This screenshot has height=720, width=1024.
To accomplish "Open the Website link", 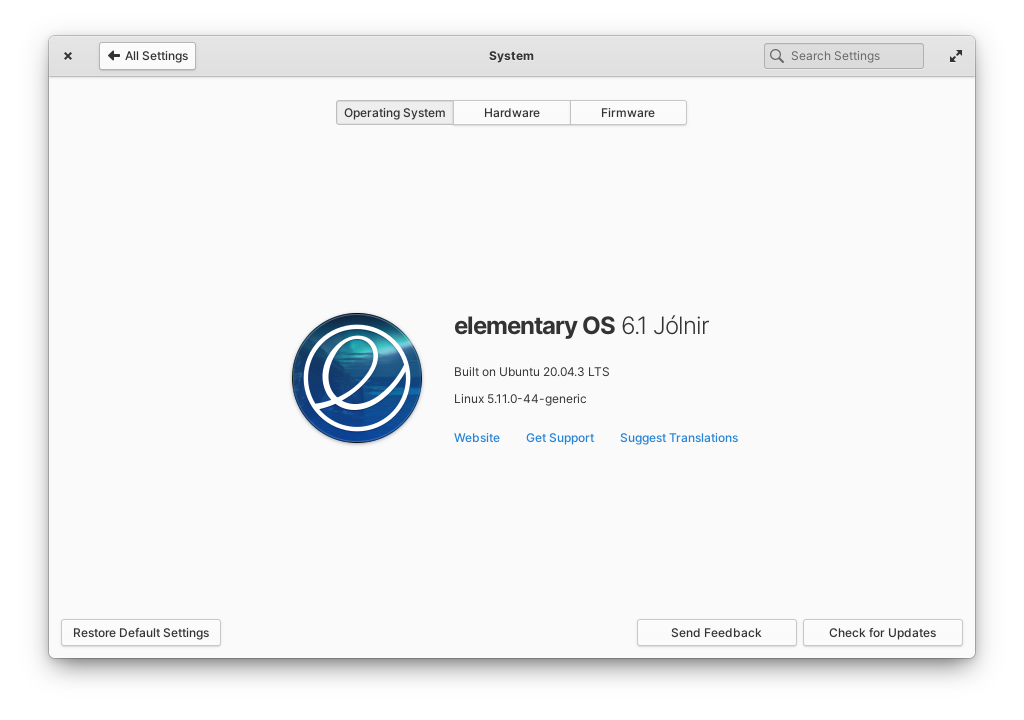I will pos(477,438).
